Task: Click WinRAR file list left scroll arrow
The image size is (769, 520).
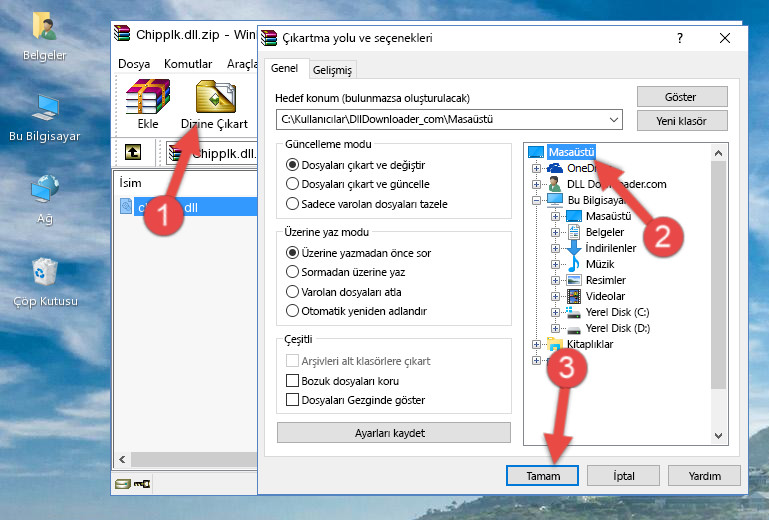Action: [x=122, y=459]
